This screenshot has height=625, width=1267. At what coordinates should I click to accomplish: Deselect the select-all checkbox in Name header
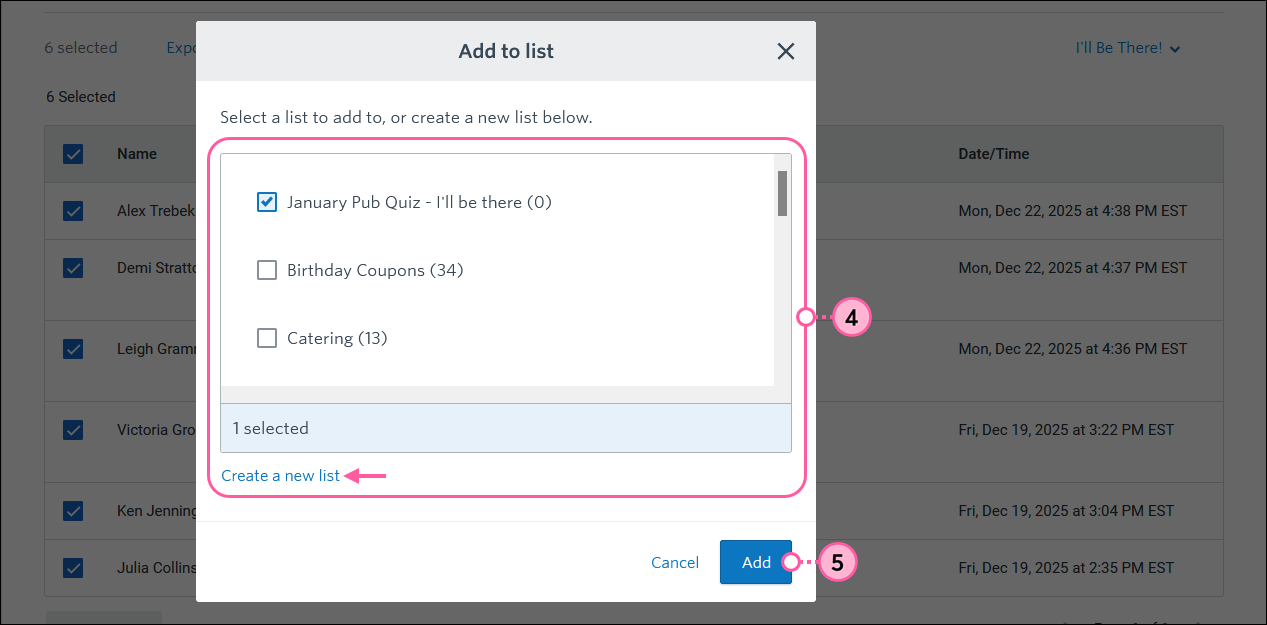[73, 153]
